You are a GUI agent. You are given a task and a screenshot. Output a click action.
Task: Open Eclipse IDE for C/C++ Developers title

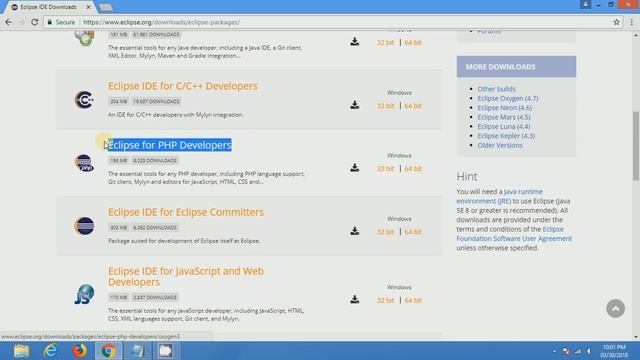click(183, 86)
